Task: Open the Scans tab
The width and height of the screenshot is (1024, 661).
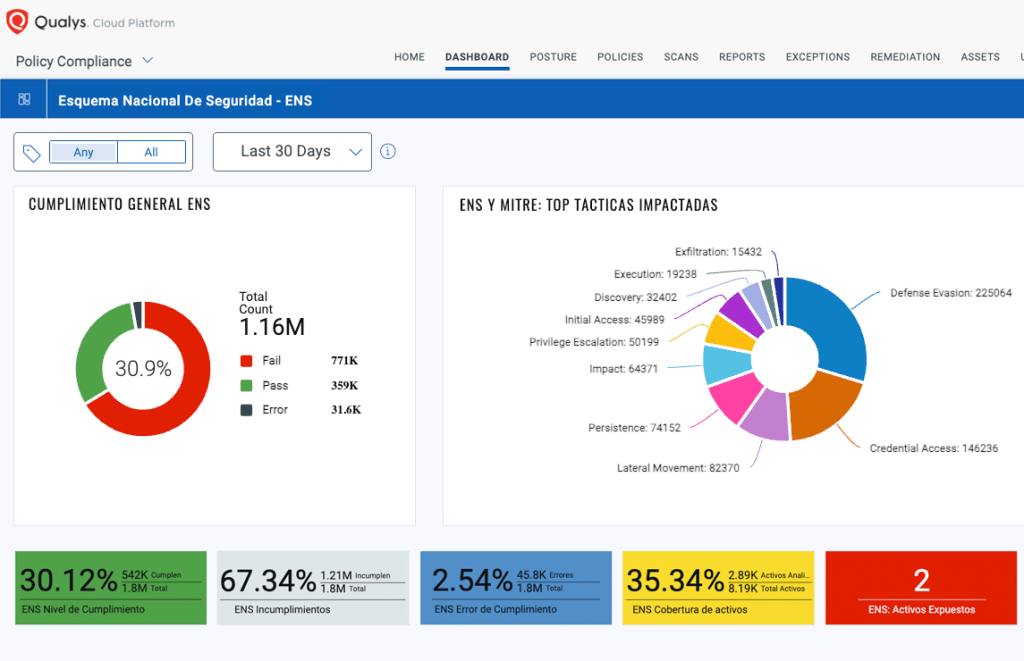Action: 681,57
